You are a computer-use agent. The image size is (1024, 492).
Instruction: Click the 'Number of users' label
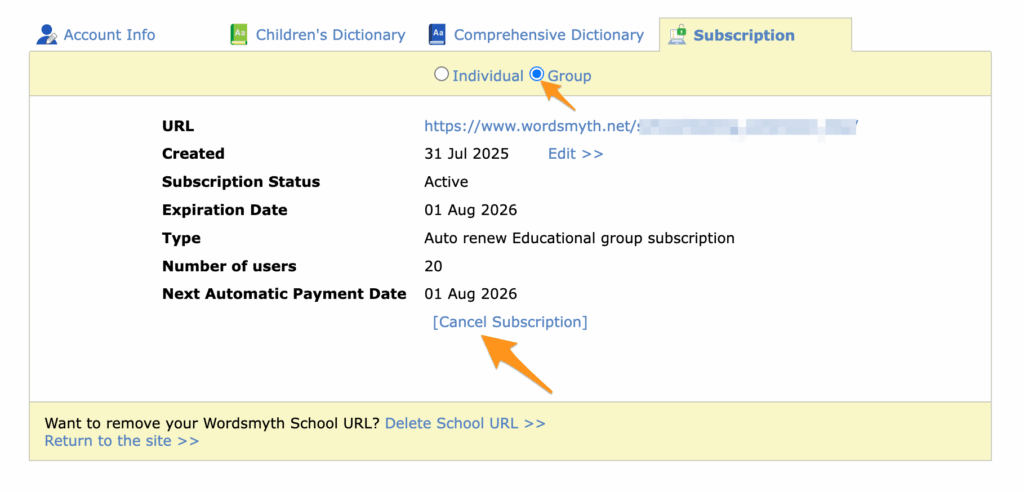pyautogui.click(x=229, y=266)
